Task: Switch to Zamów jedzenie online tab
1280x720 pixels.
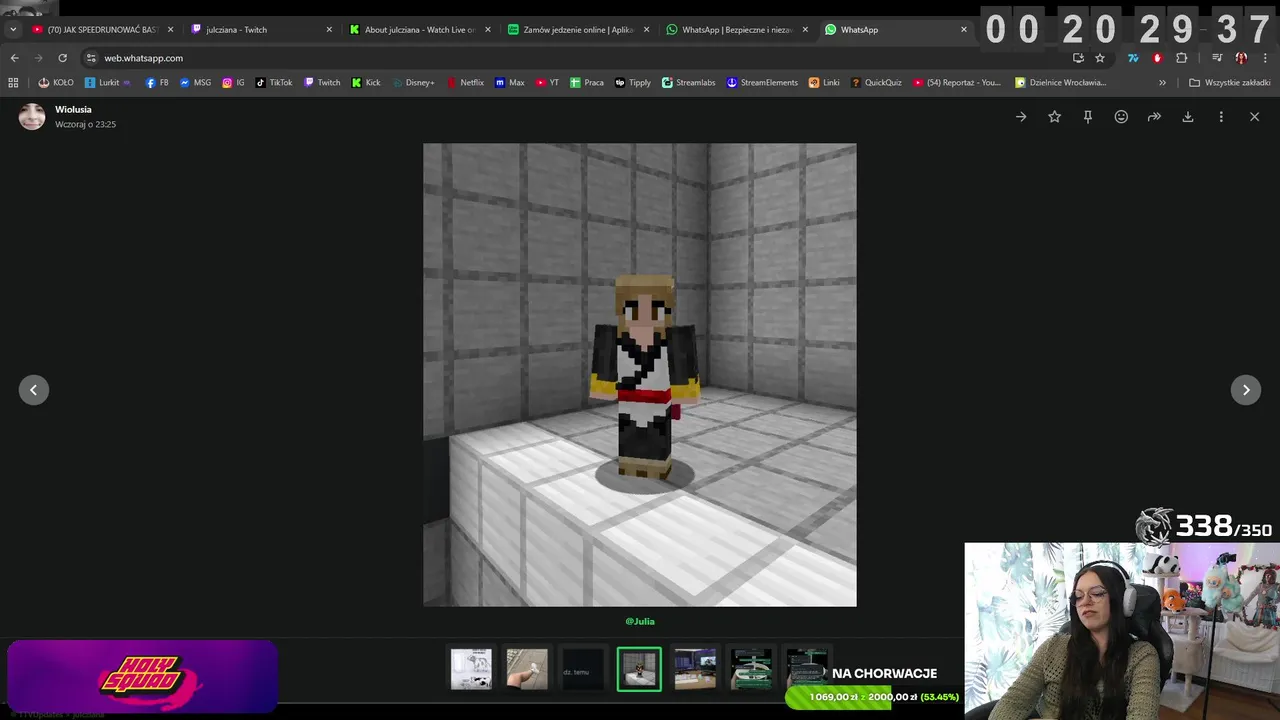Action: (578, 30)
